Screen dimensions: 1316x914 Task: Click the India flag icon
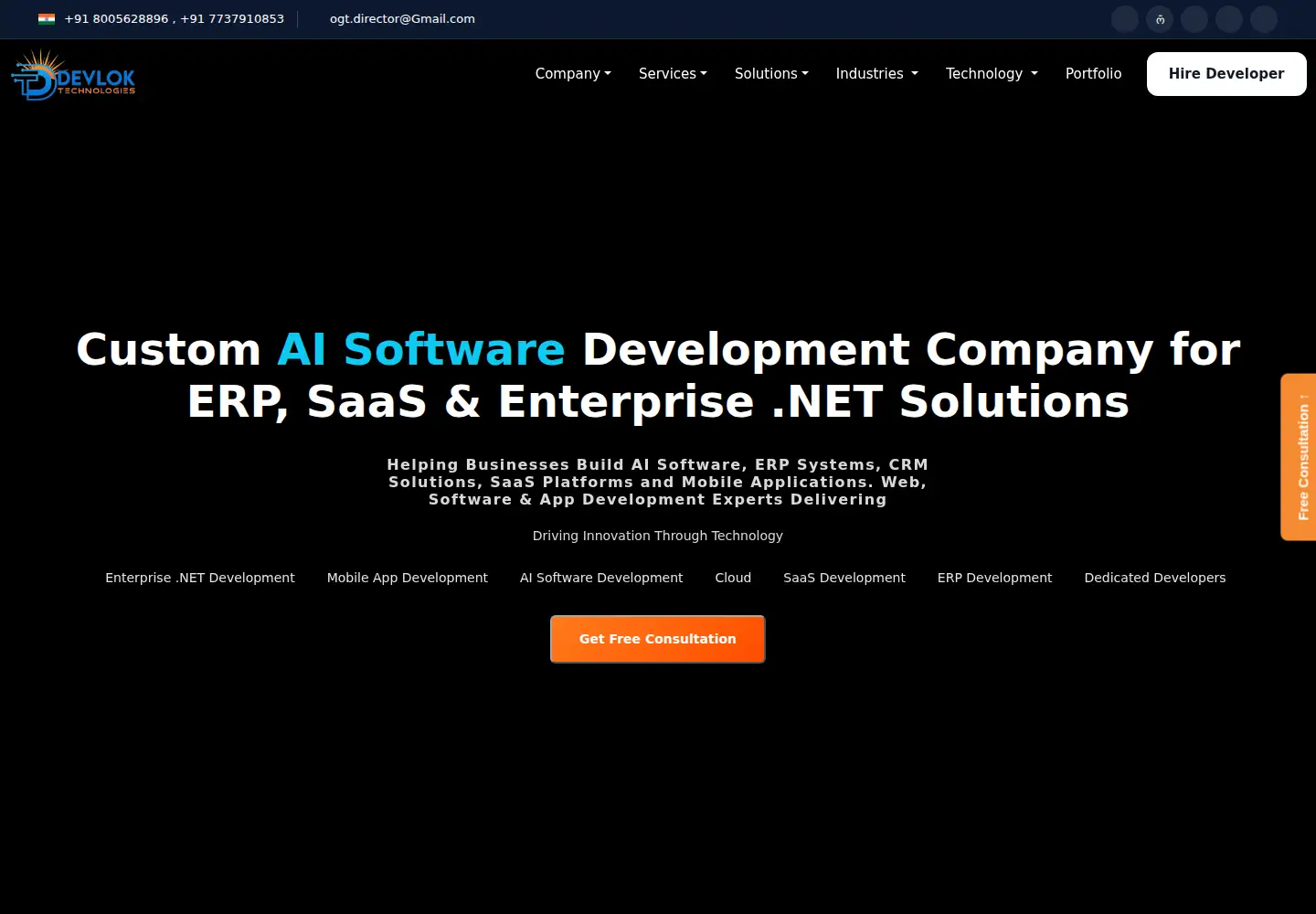pos(47,18)
